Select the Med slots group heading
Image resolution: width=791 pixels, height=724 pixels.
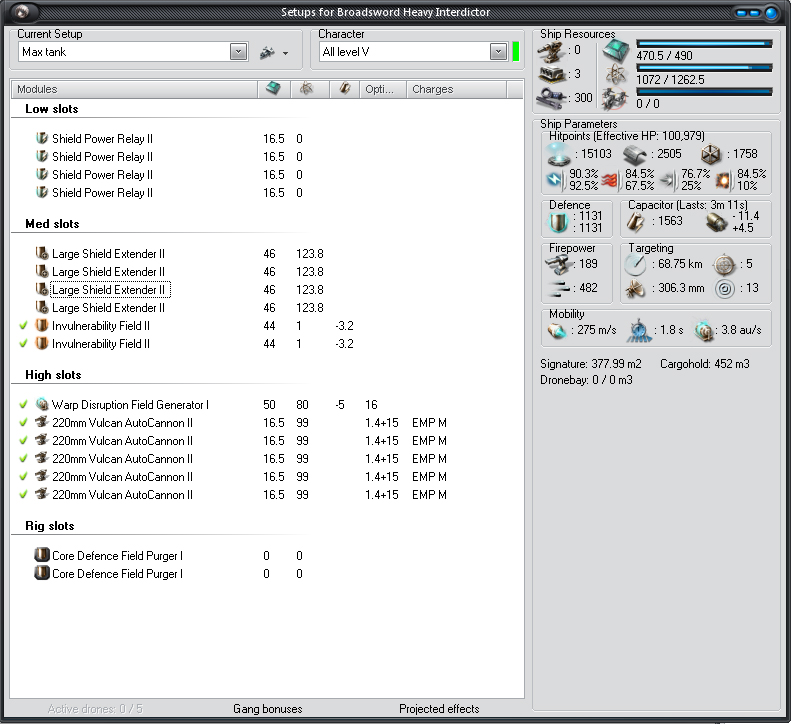point(52,224)
